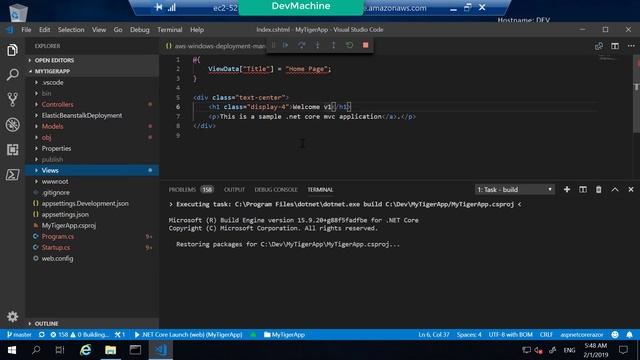
Task: Open the Explorer view in activity bar
Action: point(12,50)
